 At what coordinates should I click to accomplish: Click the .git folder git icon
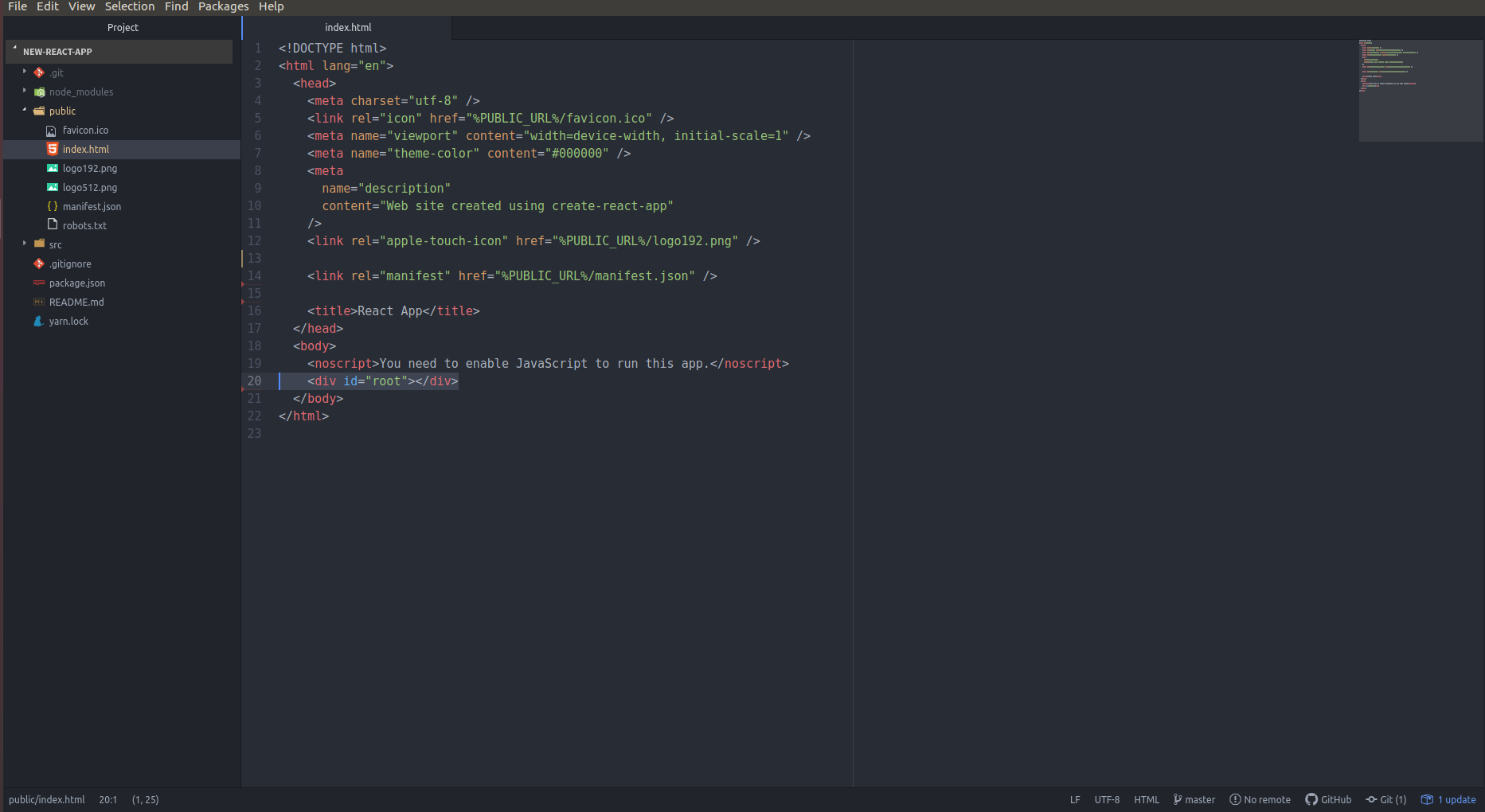pyautogui.click(x=39, y=72)
